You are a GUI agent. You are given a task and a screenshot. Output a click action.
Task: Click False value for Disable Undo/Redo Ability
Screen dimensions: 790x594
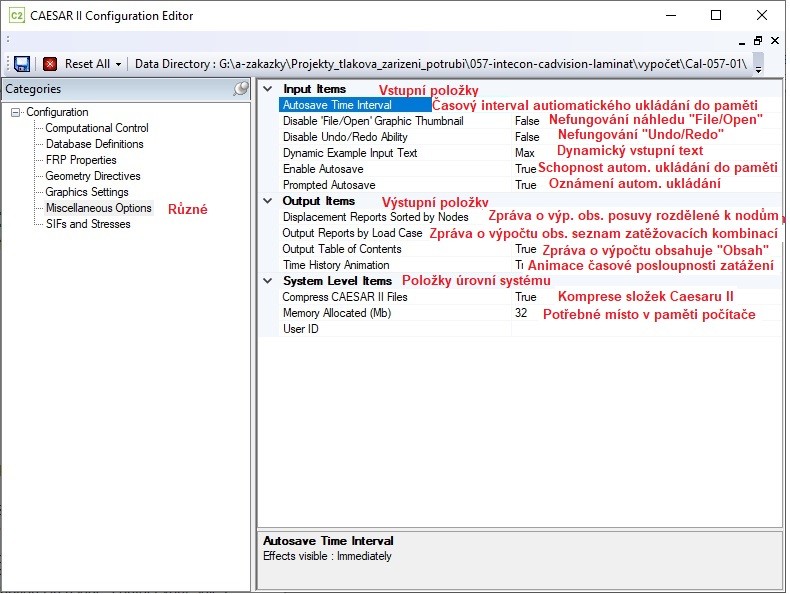coord(527,137)
